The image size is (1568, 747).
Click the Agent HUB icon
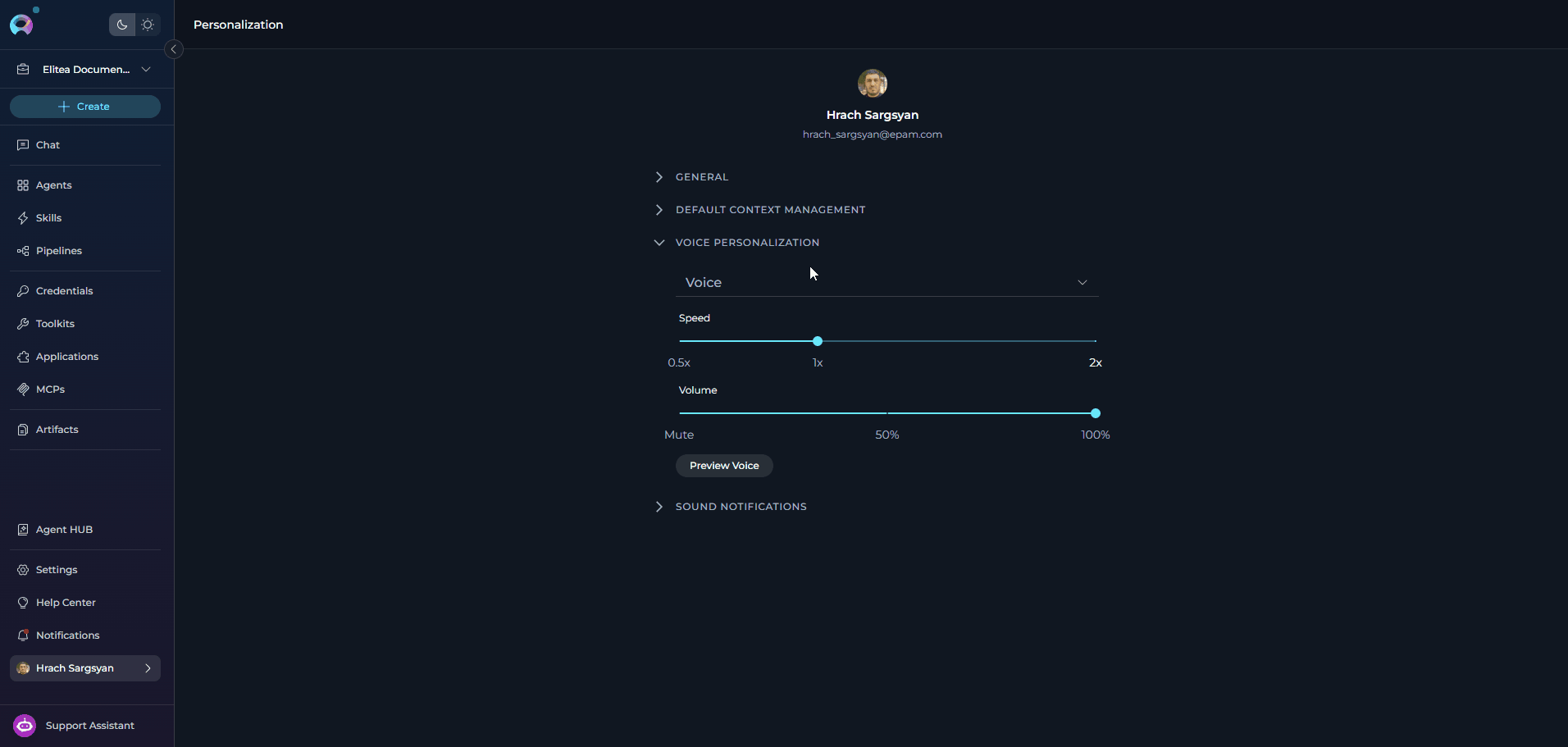pyautogui.click(x=23, y=530)
